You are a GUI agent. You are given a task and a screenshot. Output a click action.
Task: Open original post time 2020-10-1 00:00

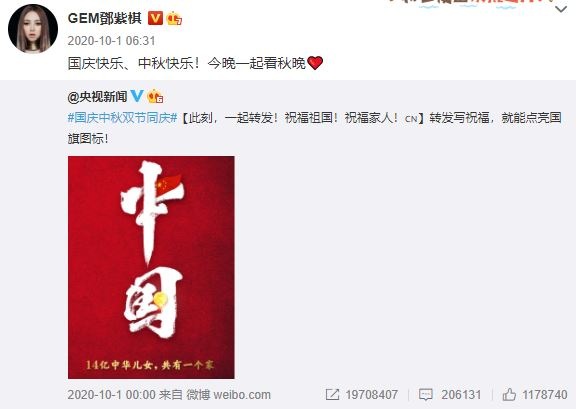[112, 395]
